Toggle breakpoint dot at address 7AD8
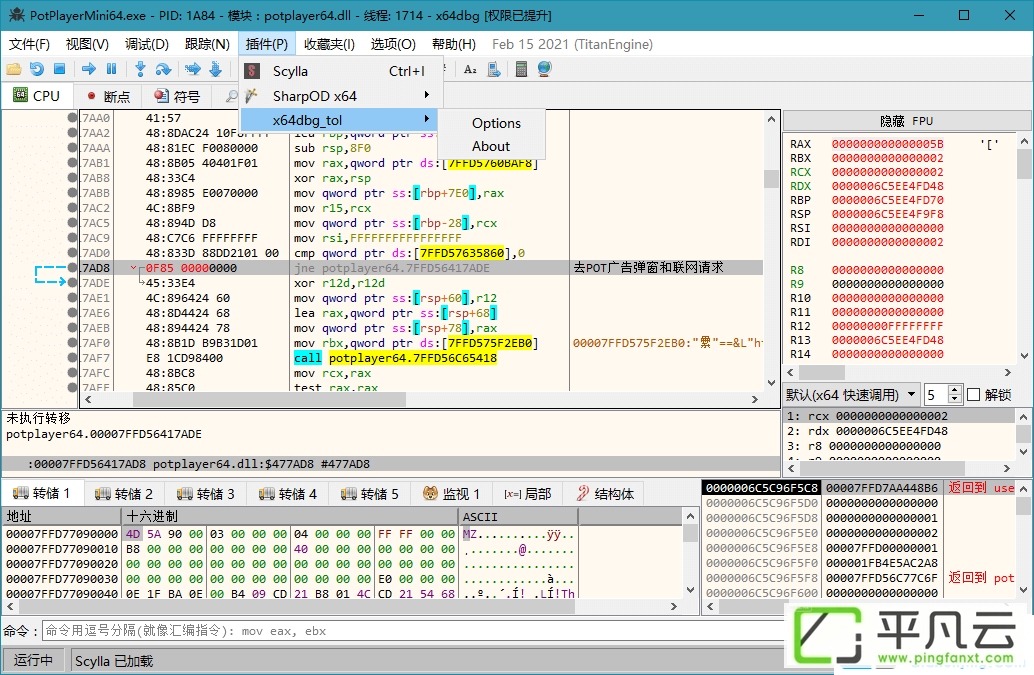 pyautogui.click(x=72, y=268)
